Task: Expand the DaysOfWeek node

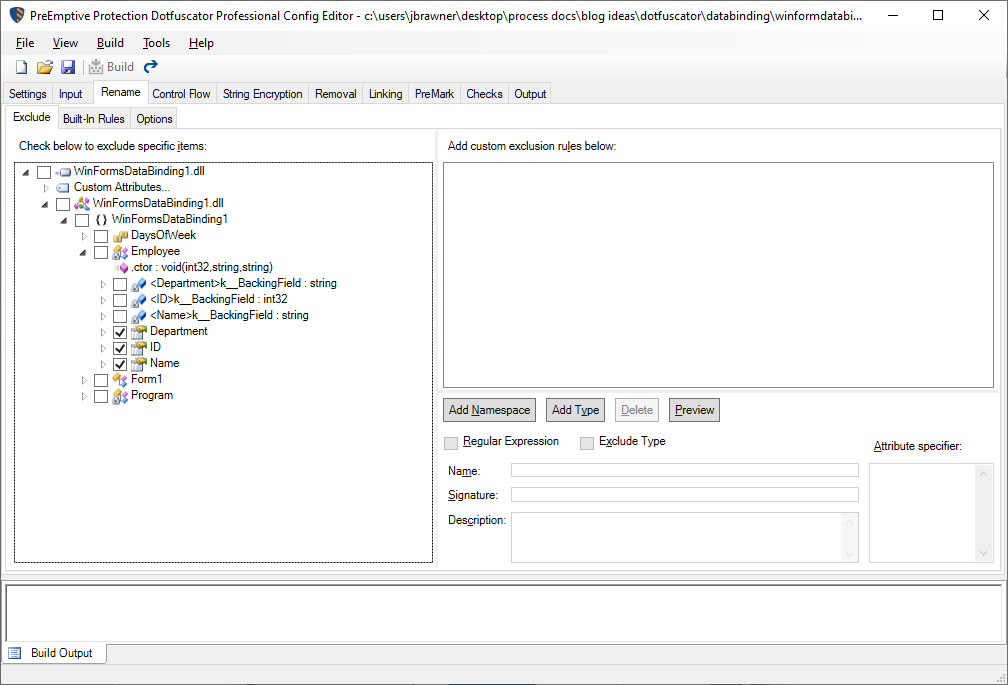Action: tap(84, 236)
